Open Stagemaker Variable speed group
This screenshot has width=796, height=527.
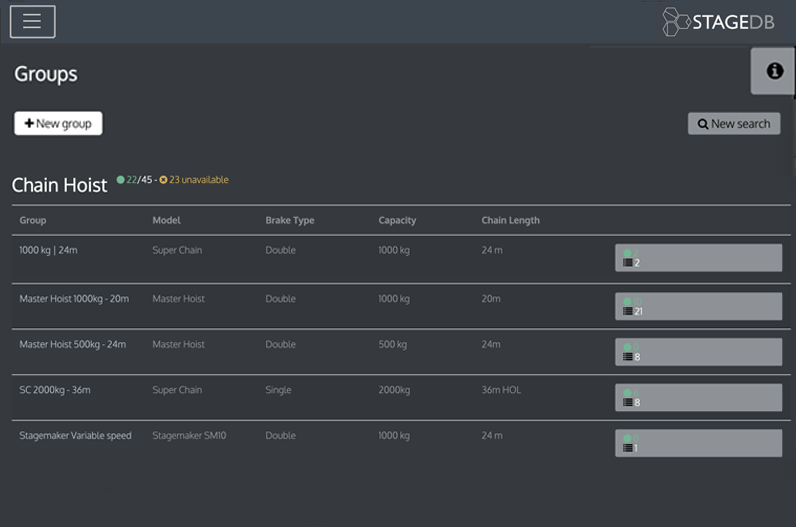[75, 436]
